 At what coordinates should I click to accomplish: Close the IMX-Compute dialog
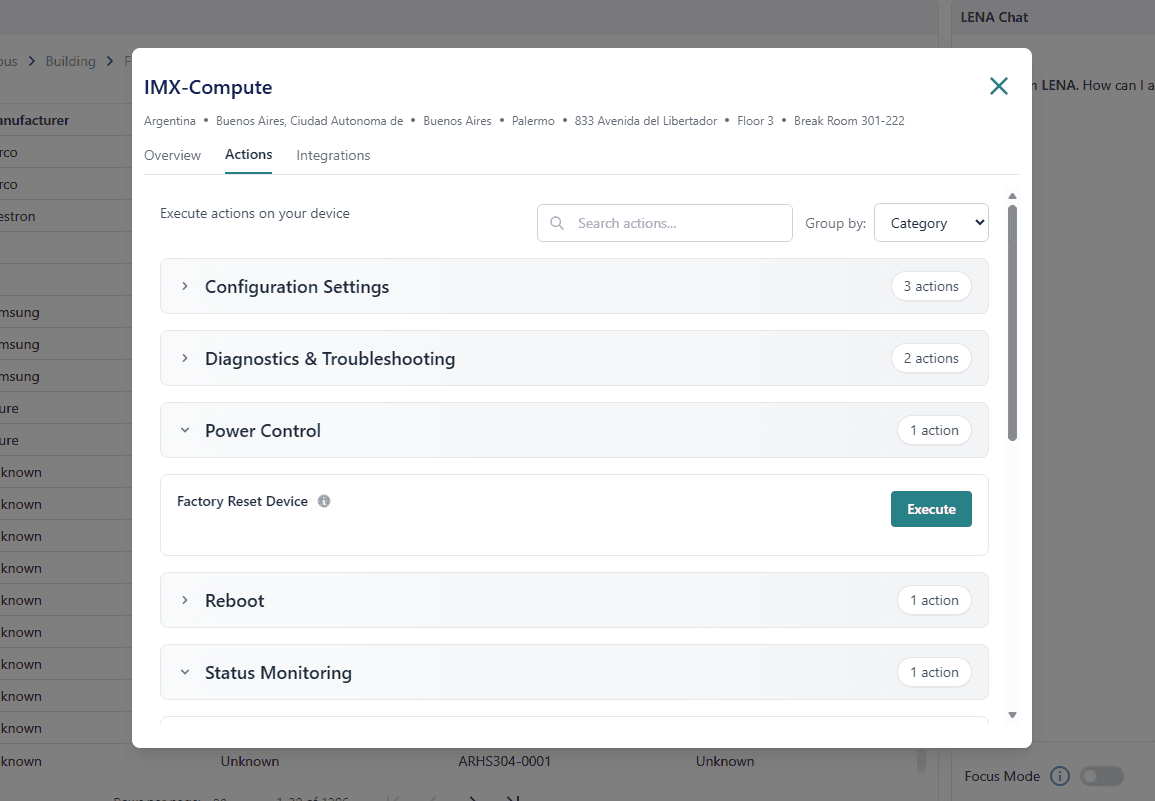[998, 86]
